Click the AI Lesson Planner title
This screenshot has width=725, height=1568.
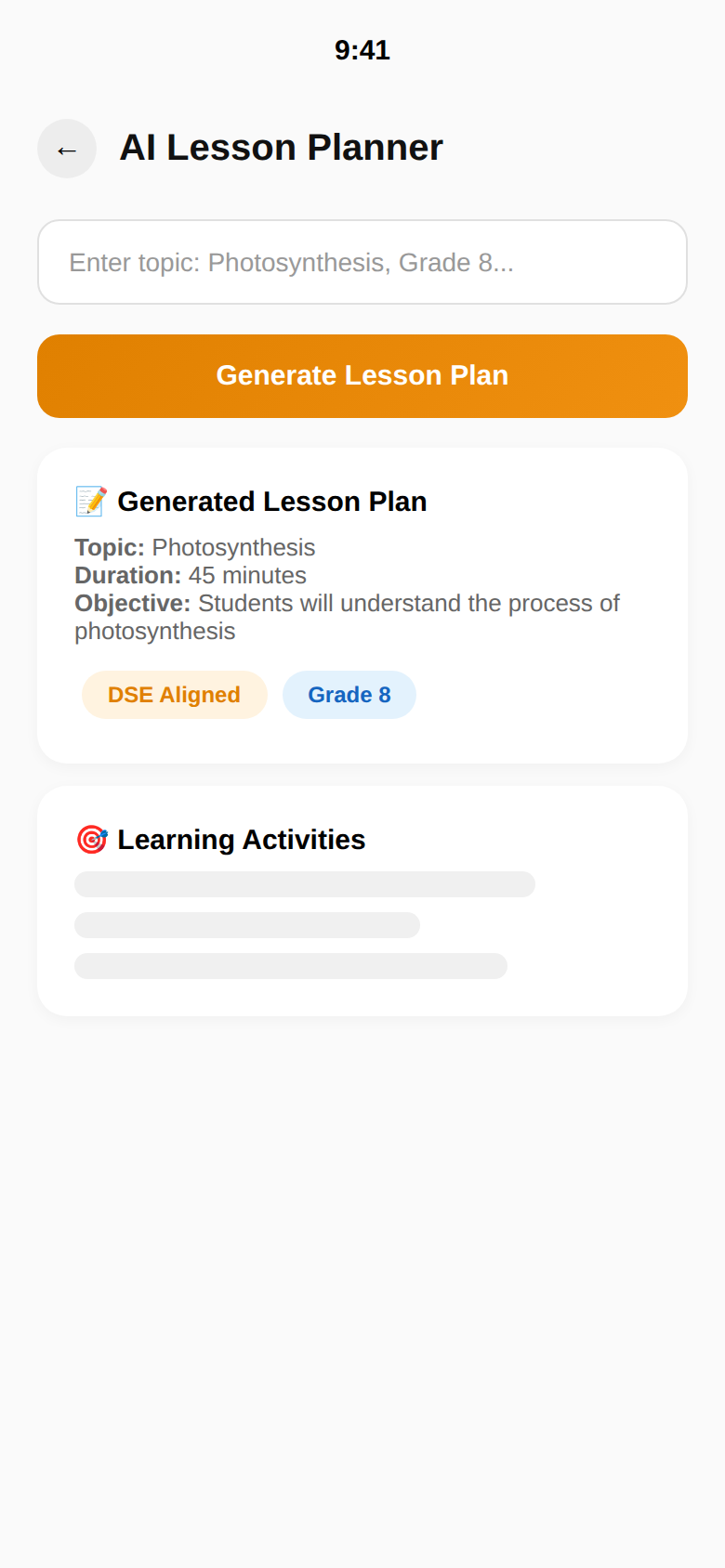pyautogui.click(x=281, y=148)
